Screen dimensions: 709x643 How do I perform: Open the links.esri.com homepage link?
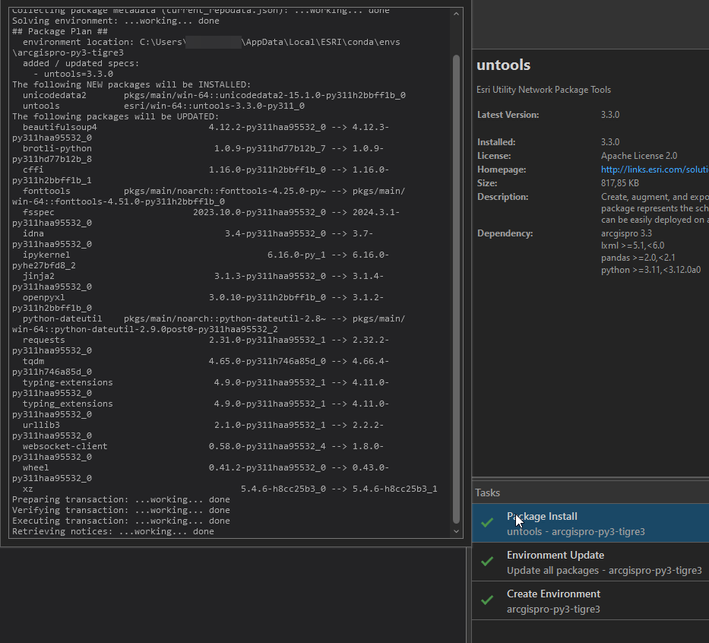tap(654, 170)
